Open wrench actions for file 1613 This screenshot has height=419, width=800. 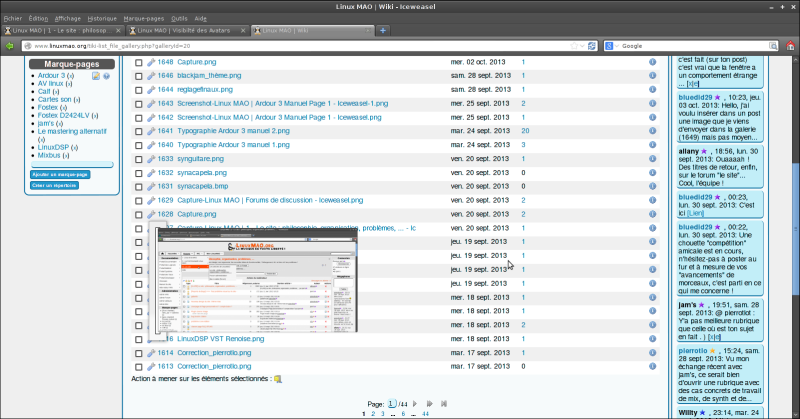point(151,366)
